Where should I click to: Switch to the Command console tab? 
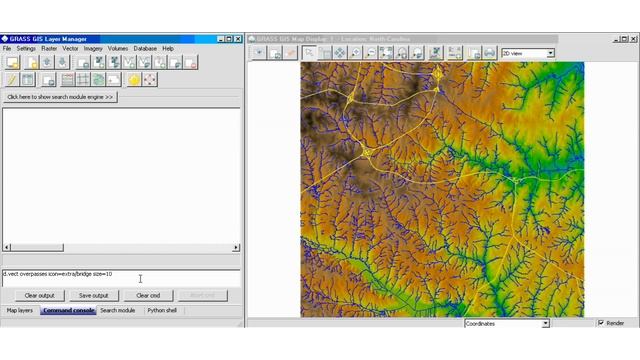pyautogui.click(x=68, y=310)
